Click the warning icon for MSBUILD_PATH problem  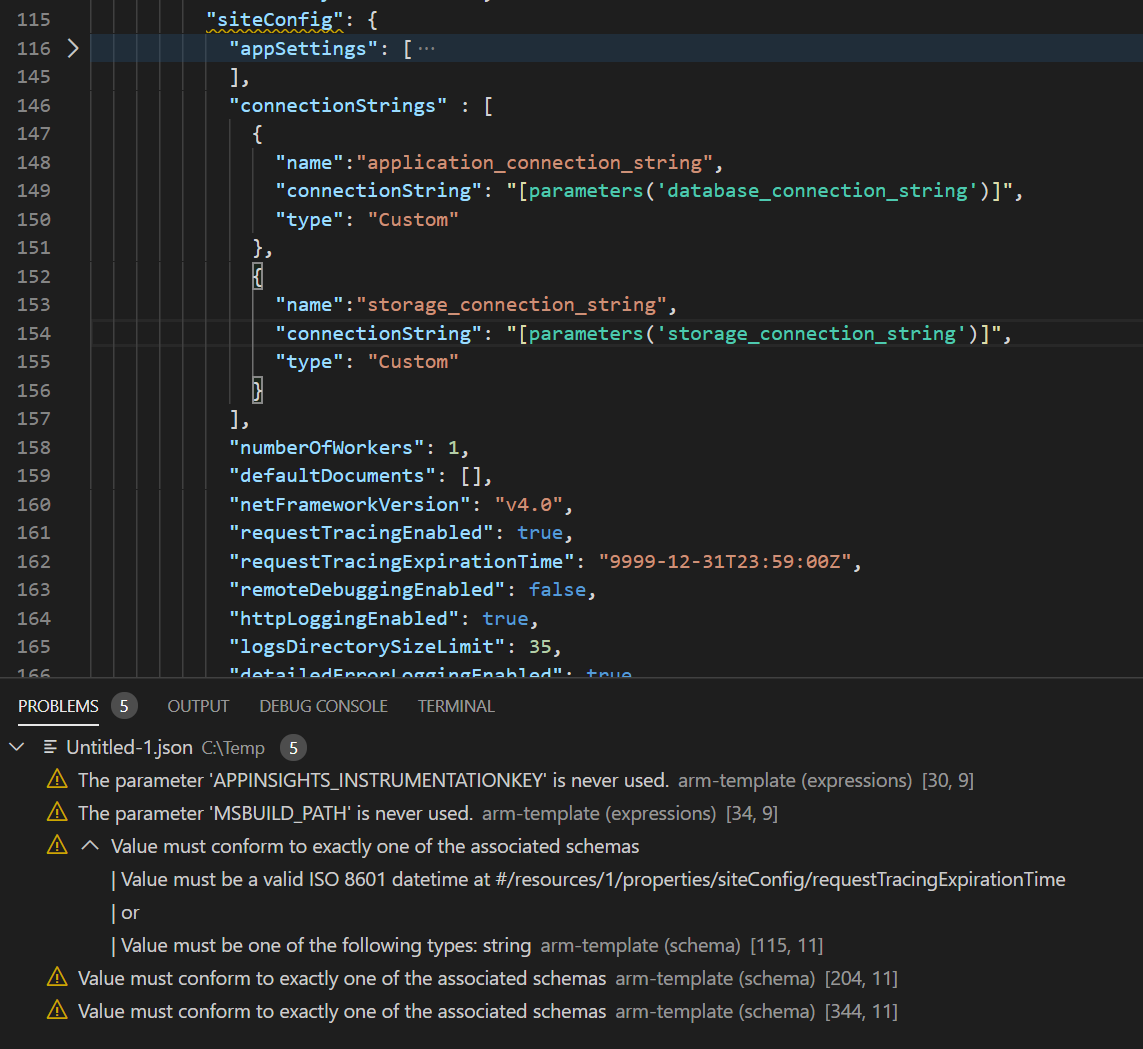coord(57,813)
